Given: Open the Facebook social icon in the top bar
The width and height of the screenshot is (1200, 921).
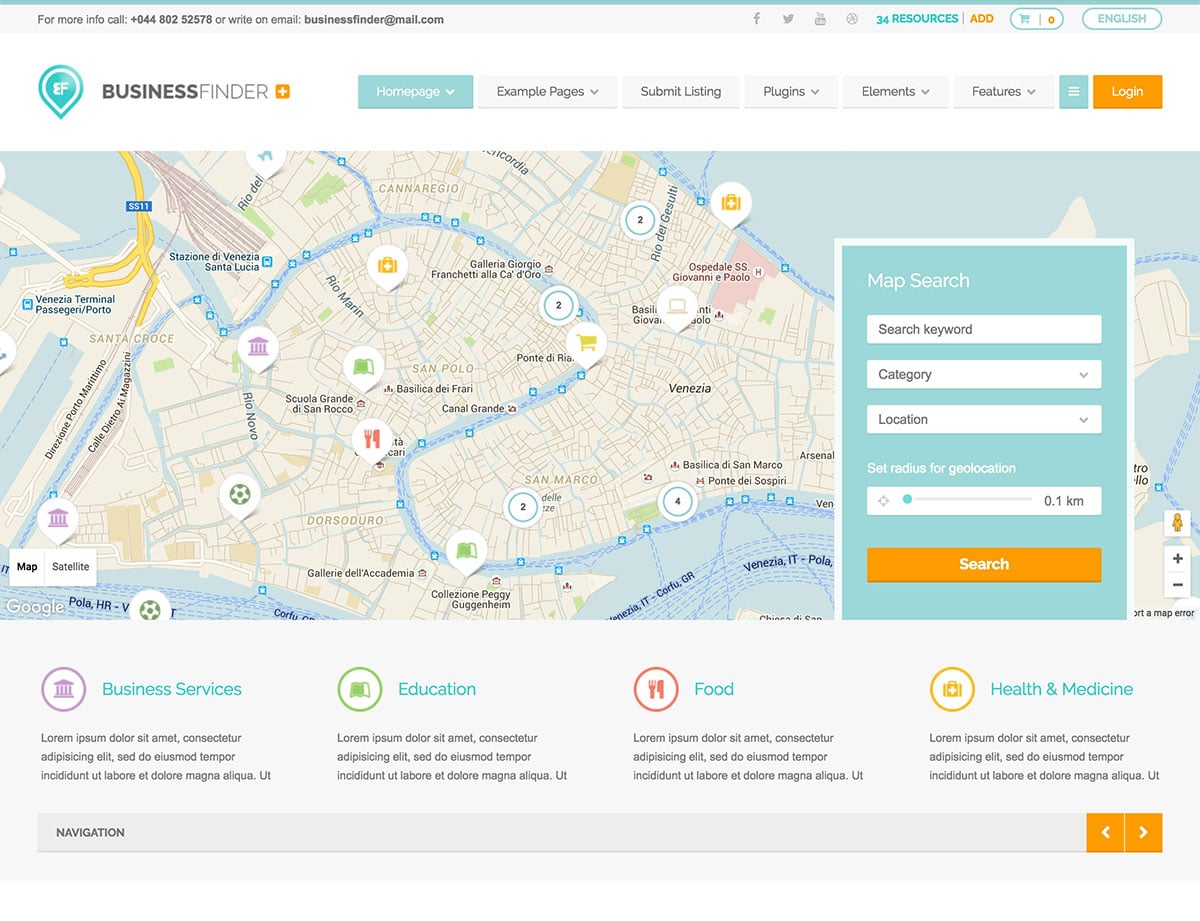Looking at the screenshot, I should pyautogui.click(x=757, y=19).
